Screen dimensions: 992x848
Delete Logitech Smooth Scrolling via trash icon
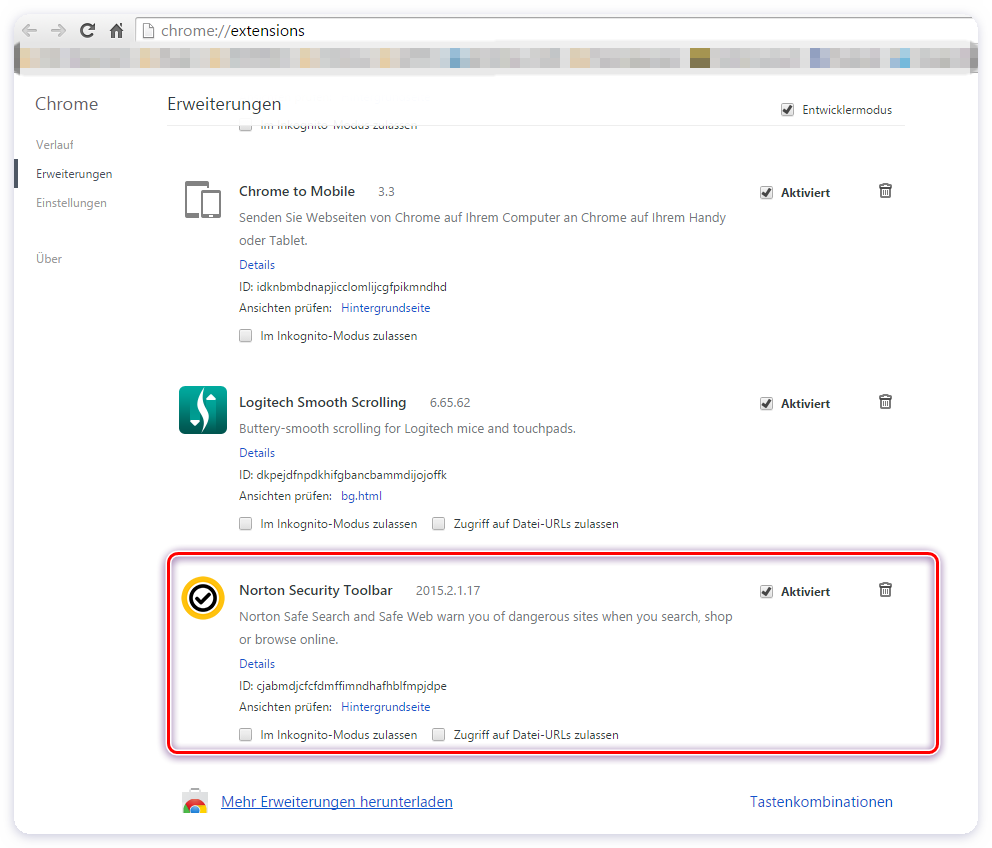pyautogui.click(x=885, y=401)
